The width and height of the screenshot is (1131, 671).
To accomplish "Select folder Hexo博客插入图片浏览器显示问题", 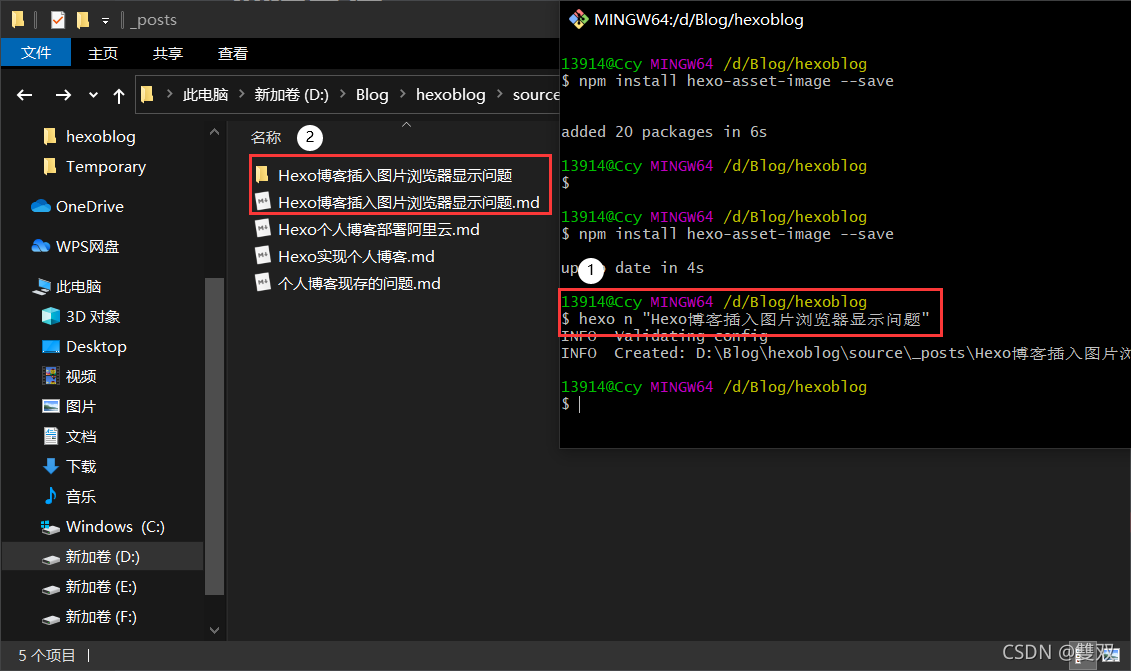I will click(x=395, y=175).
